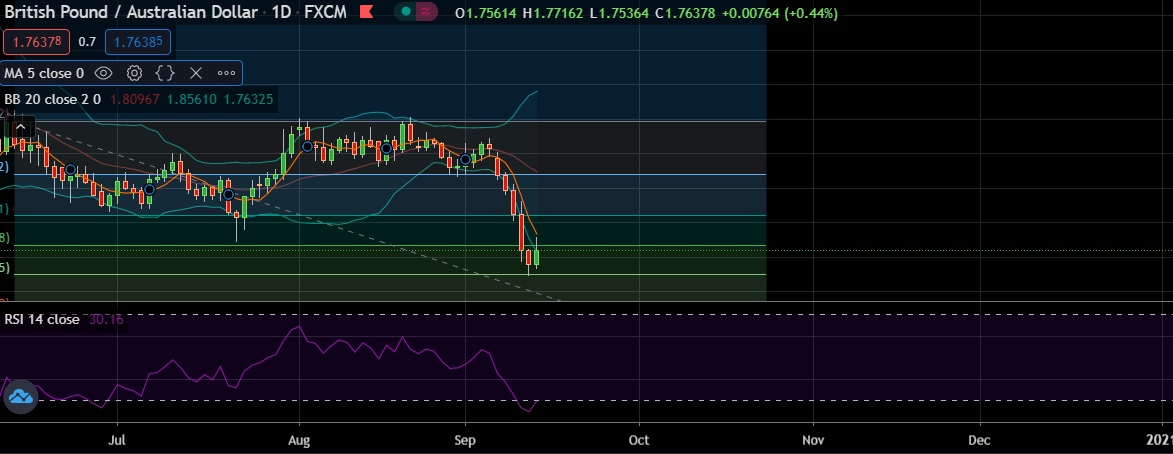Open MA indicator more options menu
The height and width of the screenshot is (454, 1173).
pos(226,73)
